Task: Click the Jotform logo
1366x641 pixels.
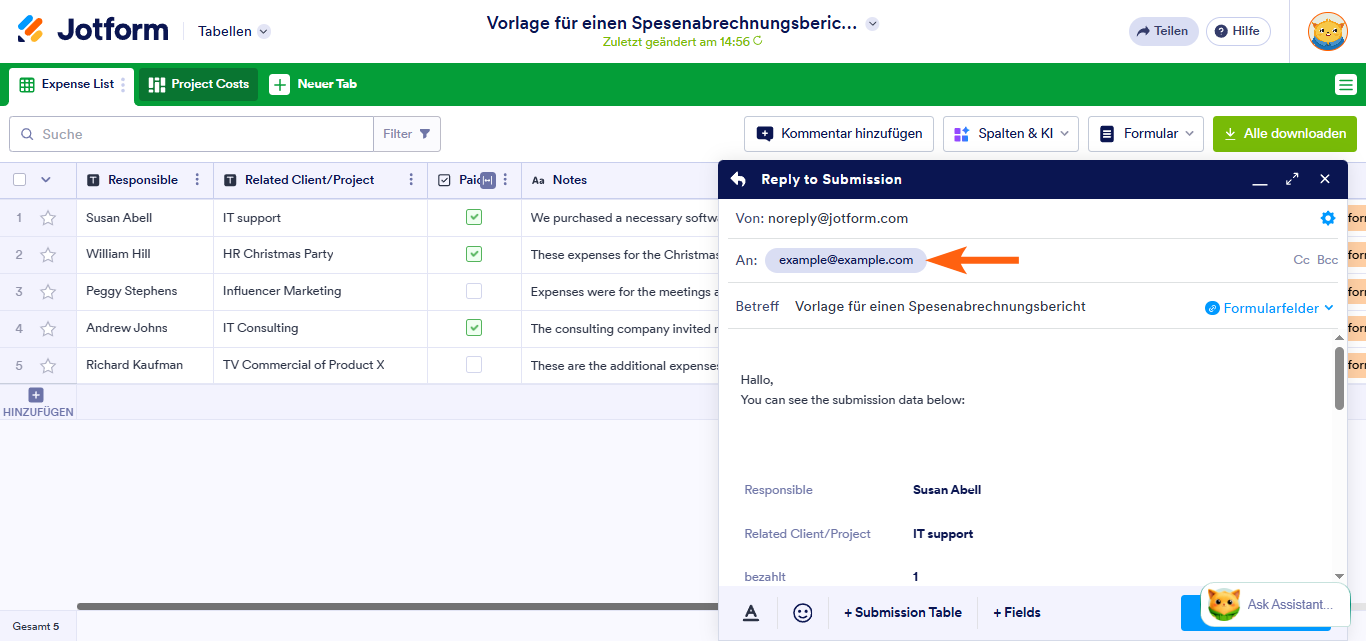Action: pos(93,29)
